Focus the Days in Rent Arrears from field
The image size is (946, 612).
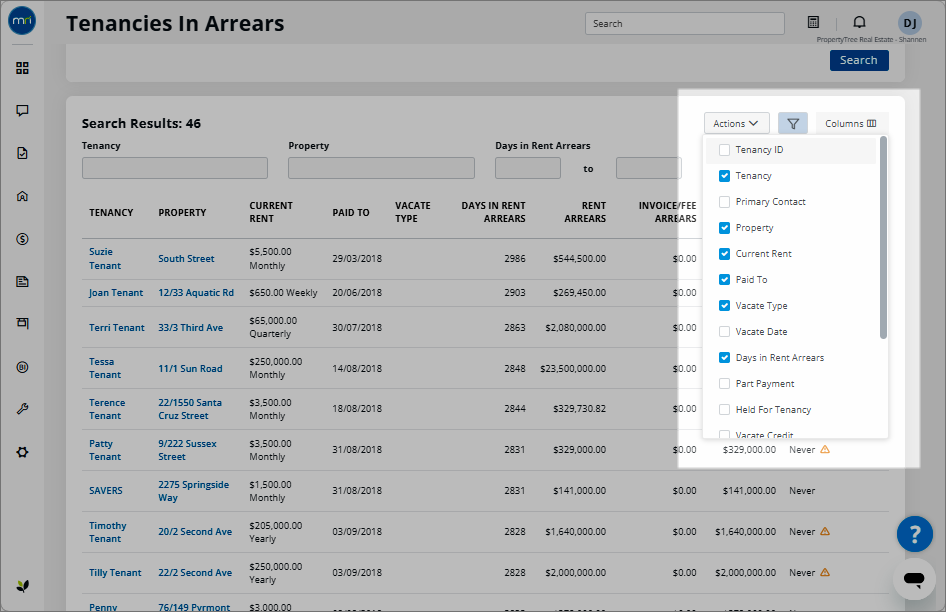coord(528,168)
